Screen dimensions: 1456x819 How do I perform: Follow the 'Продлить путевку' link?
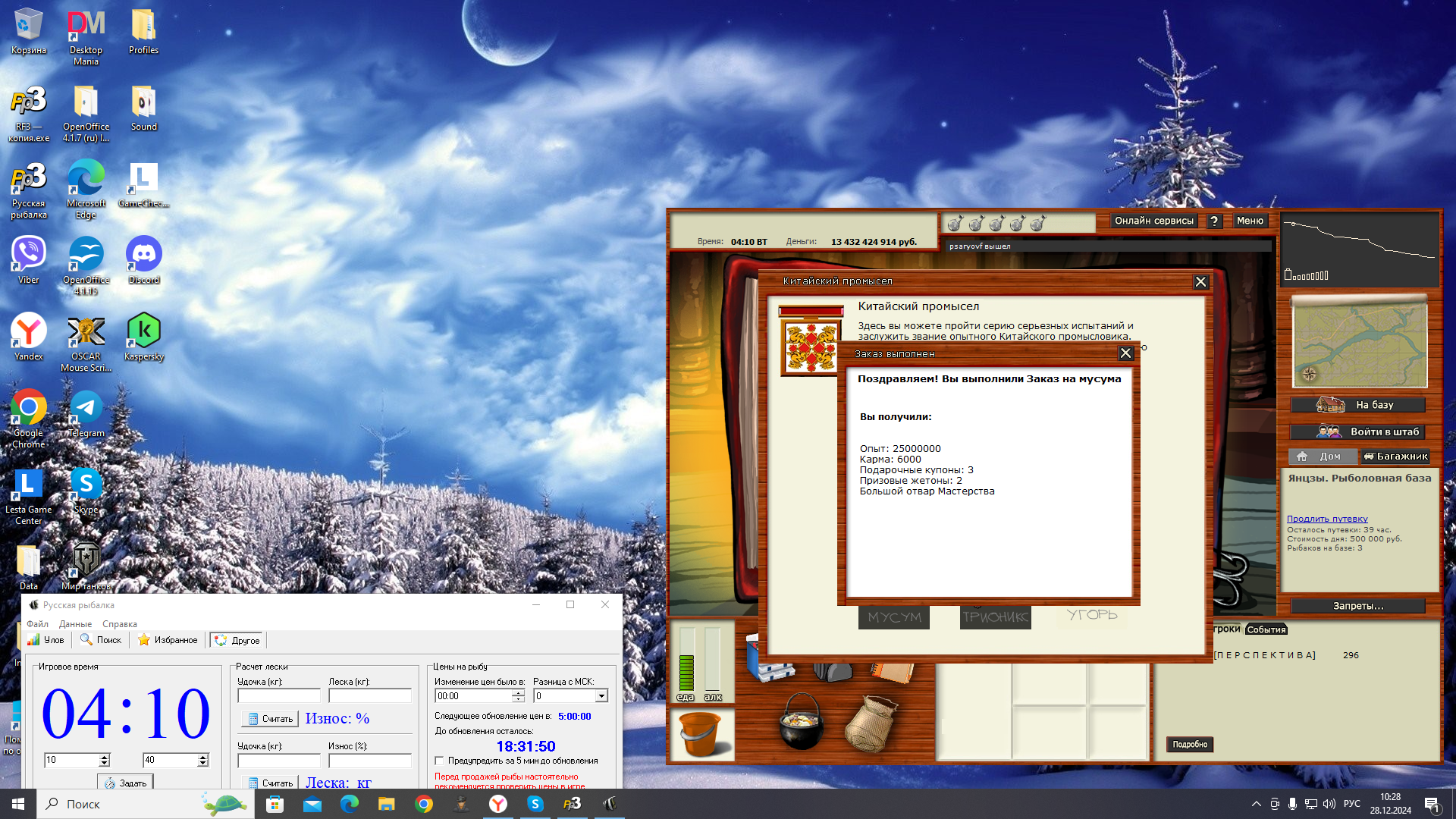[x=1327, y=519]
